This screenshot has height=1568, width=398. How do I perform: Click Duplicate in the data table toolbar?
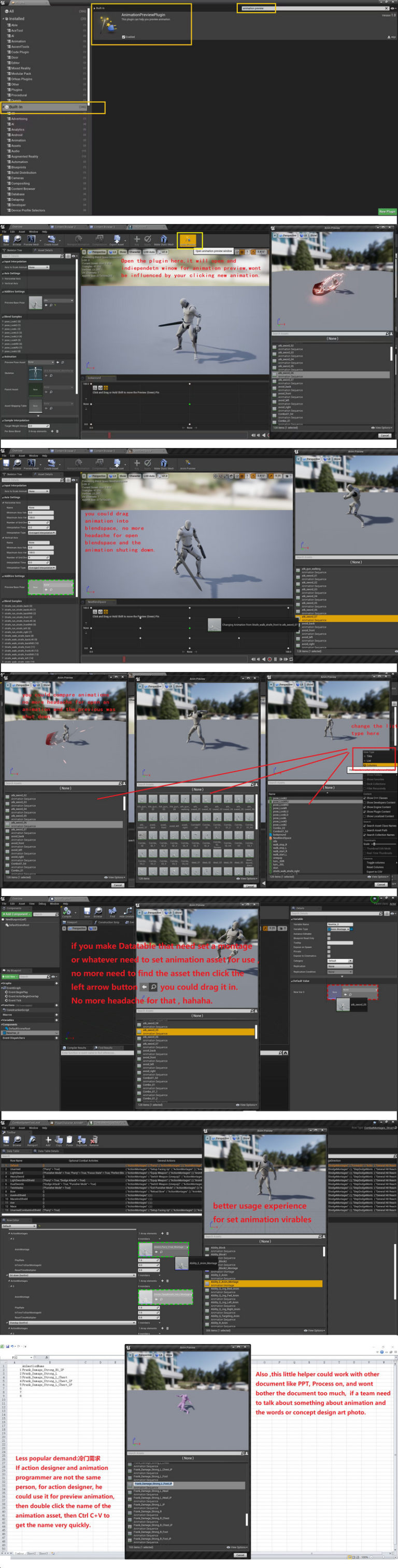[x=81, y=1141]
